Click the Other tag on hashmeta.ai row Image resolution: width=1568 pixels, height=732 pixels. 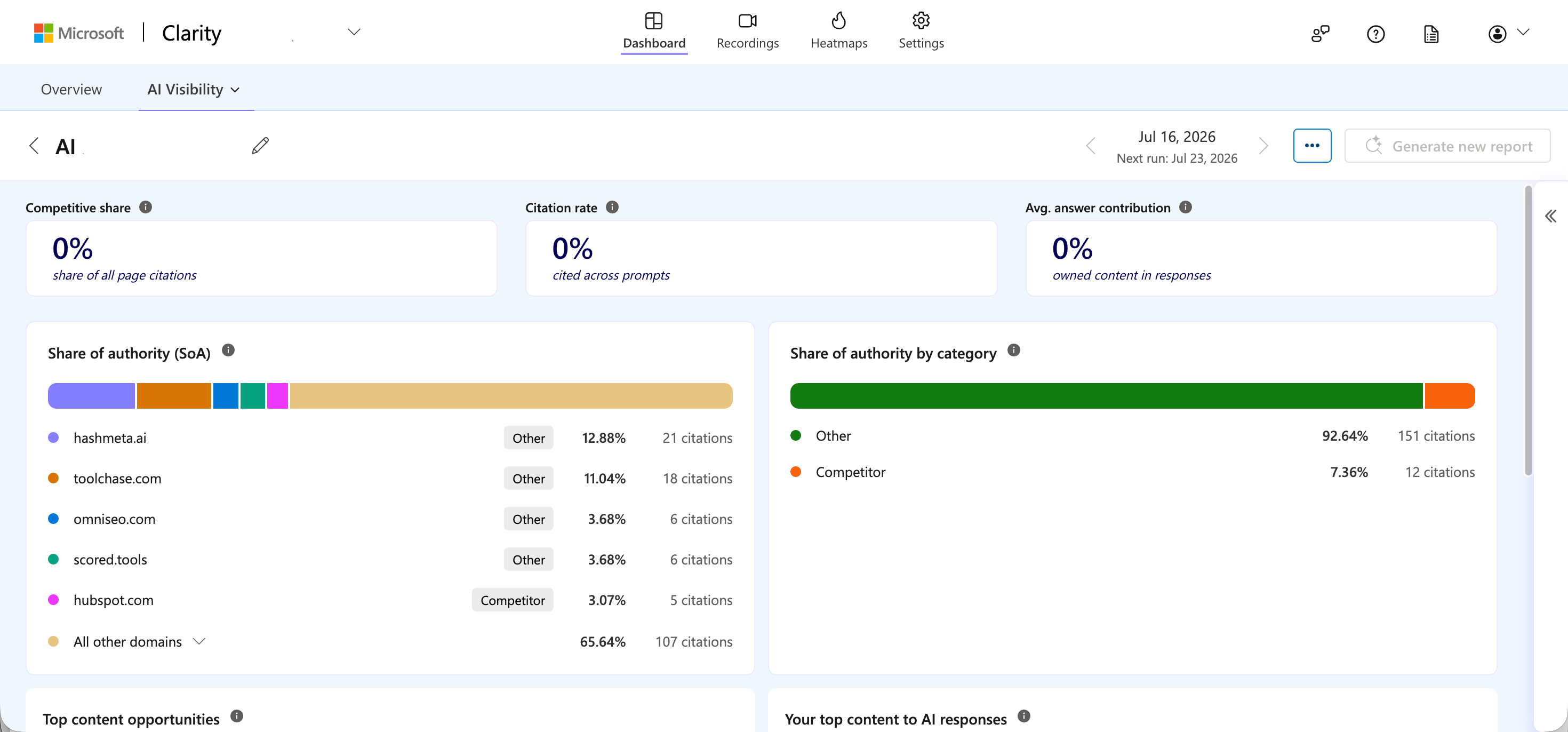pyautogui.click(x=529, y=438)
